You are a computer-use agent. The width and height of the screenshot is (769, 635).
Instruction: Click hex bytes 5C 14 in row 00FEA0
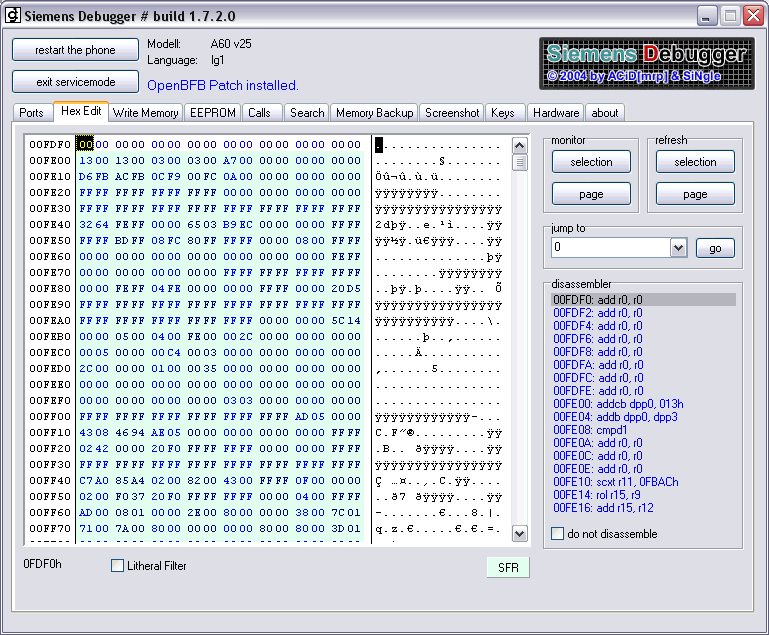pos(346,320)
